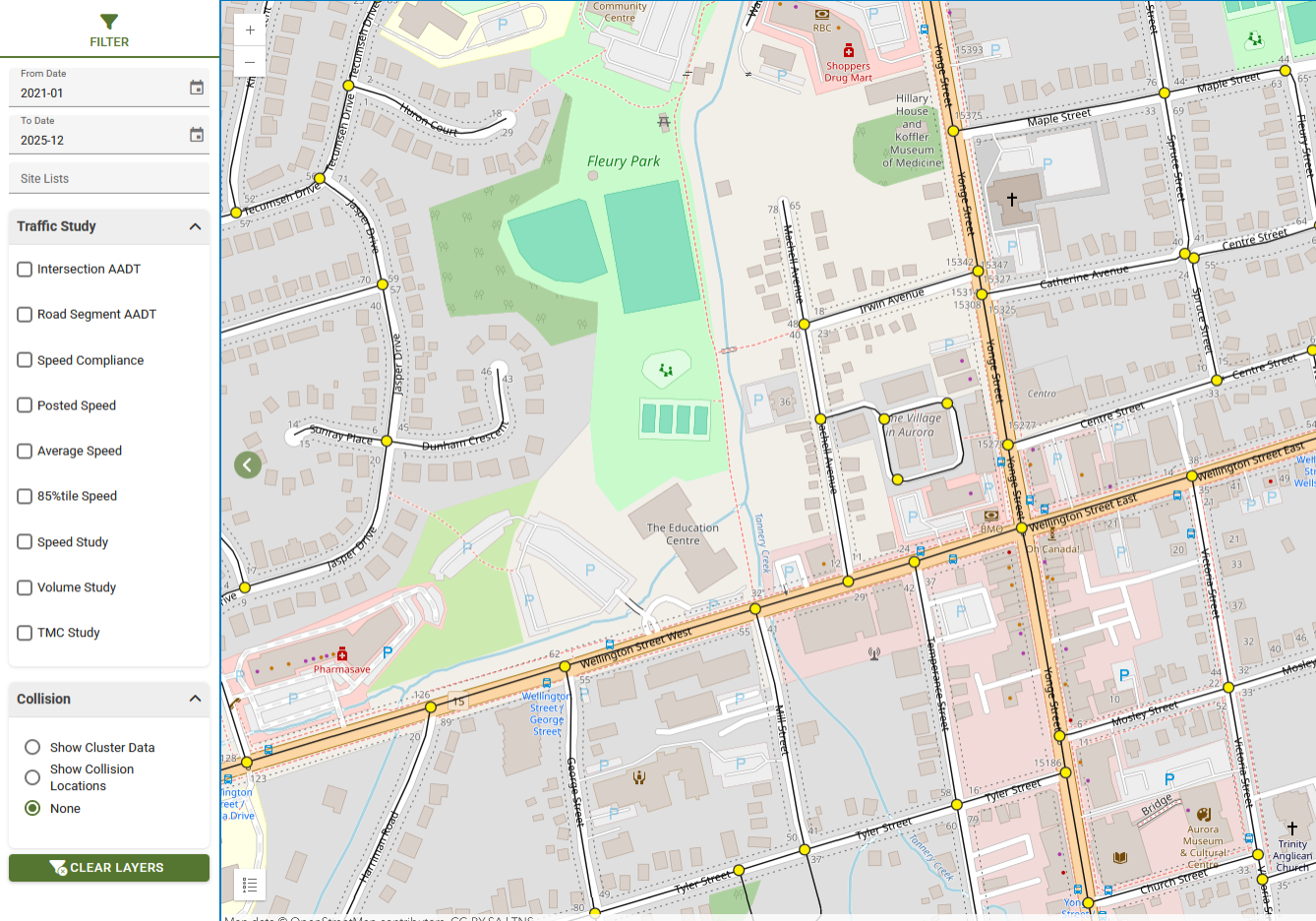Click Fleury Park playground icon

[x=667, y=370]
